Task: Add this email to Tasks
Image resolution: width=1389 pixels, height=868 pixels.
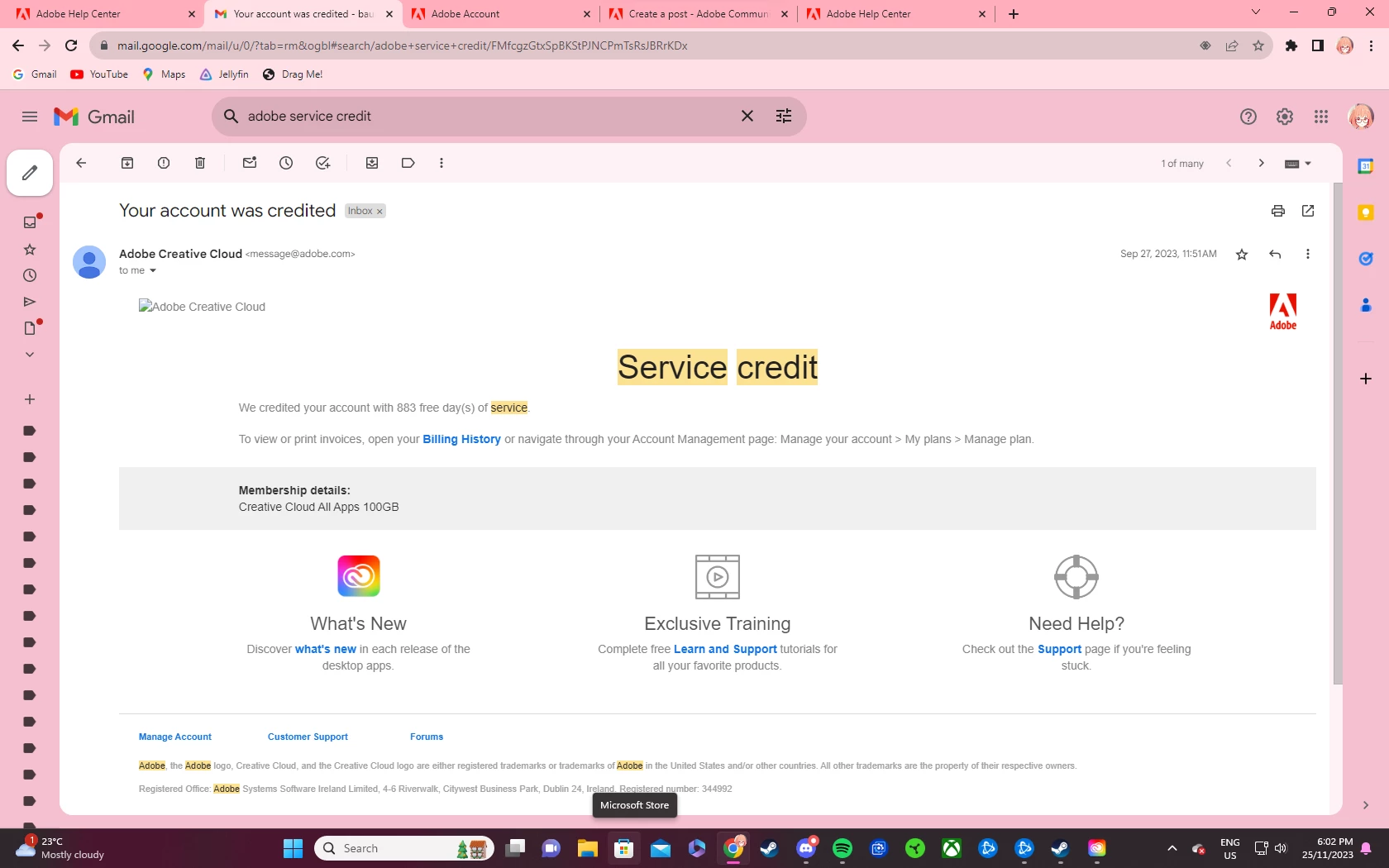Action: [x=322, y=163]
